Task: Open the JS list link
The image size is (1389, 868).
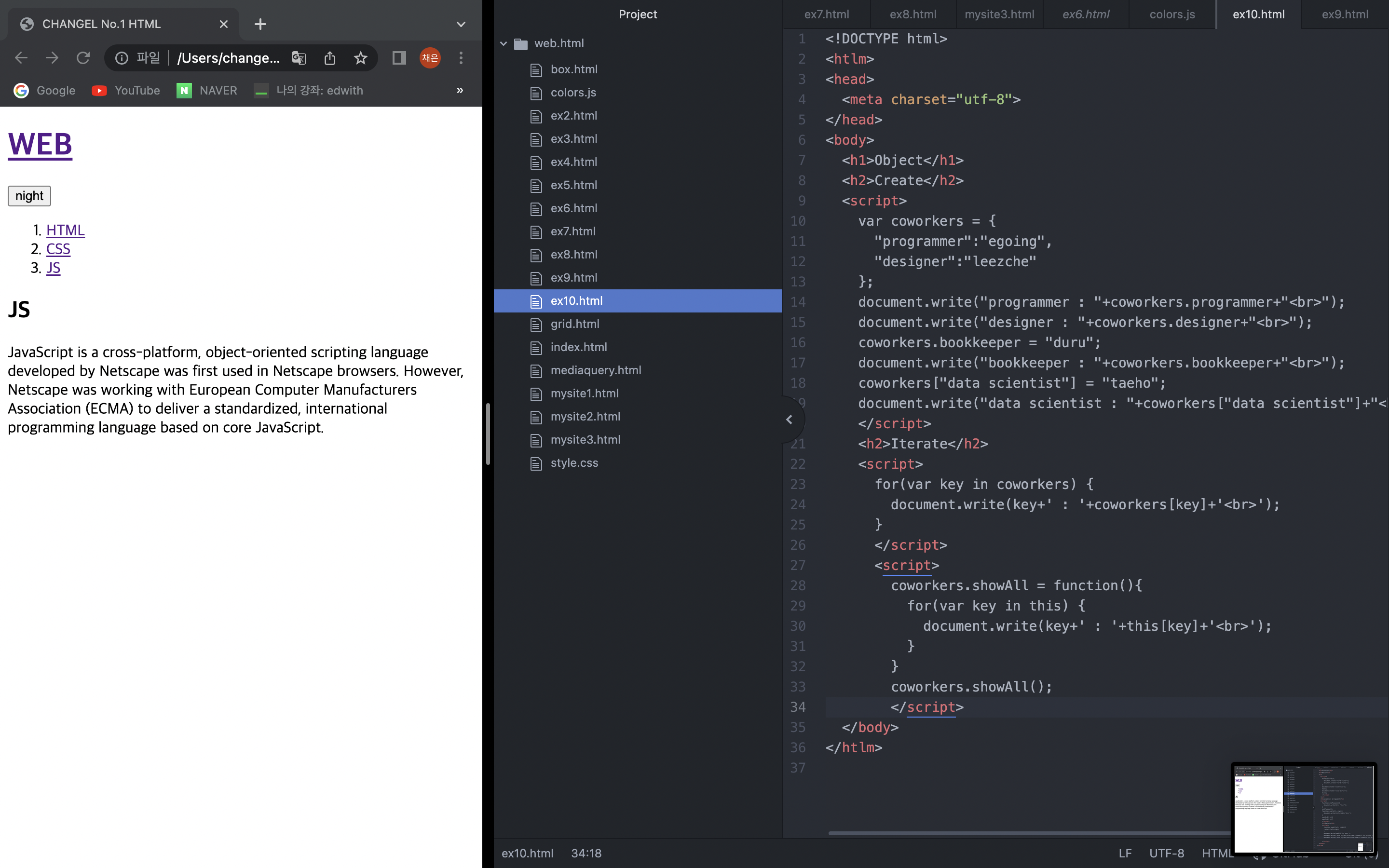Action: (54, 268)
